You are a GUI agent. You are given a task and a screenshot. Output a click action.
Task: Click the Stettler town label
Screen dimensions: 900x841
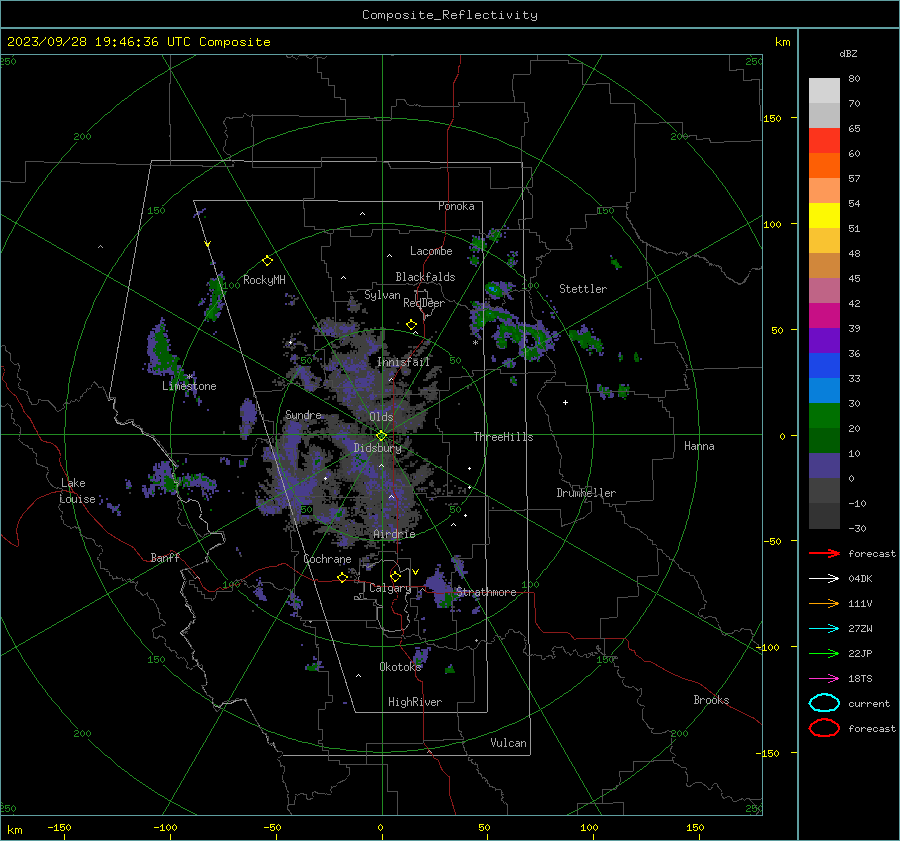583,289
